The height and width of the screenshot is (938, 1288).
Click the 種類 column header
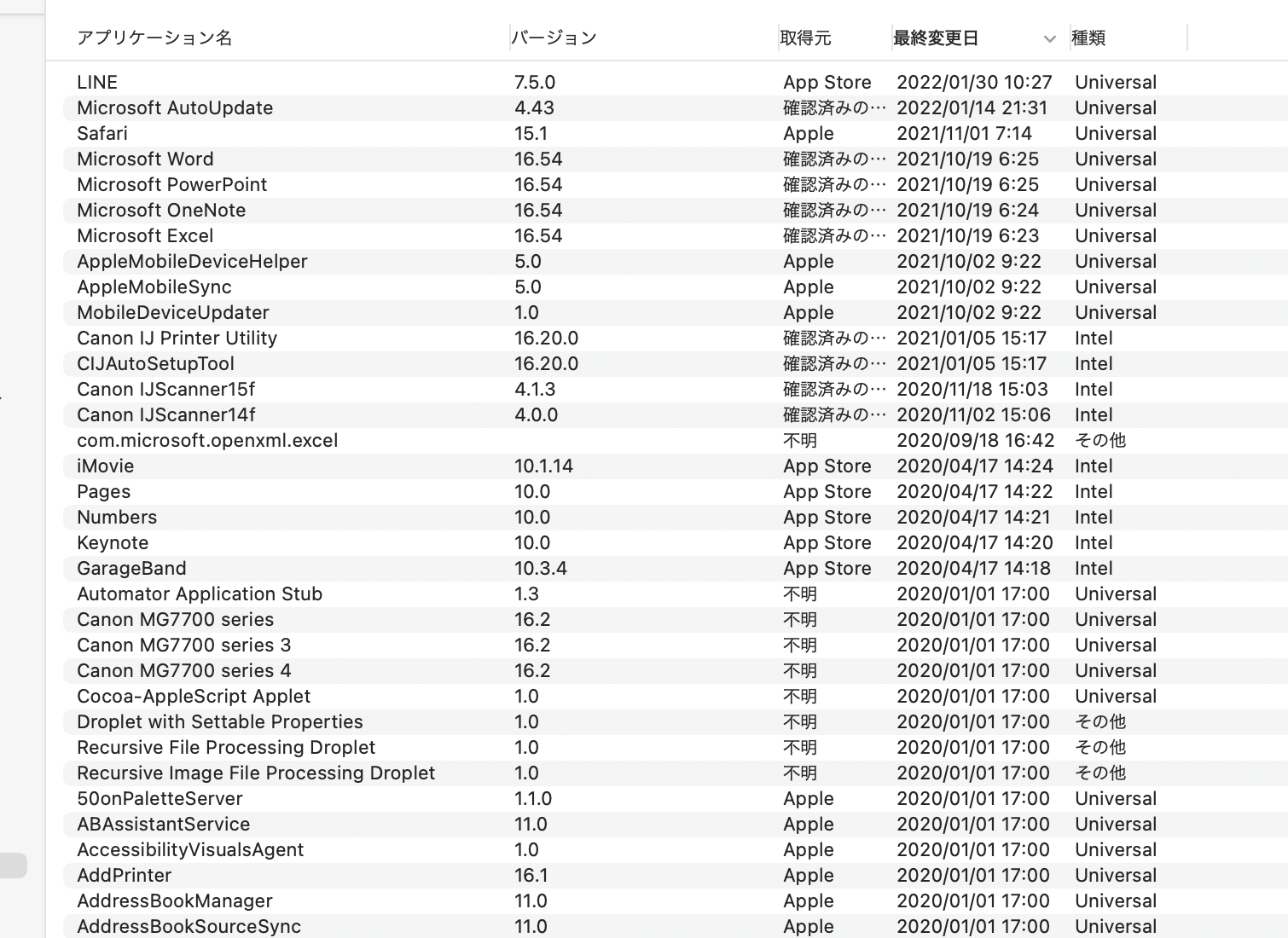click(x=1088, y=38)
